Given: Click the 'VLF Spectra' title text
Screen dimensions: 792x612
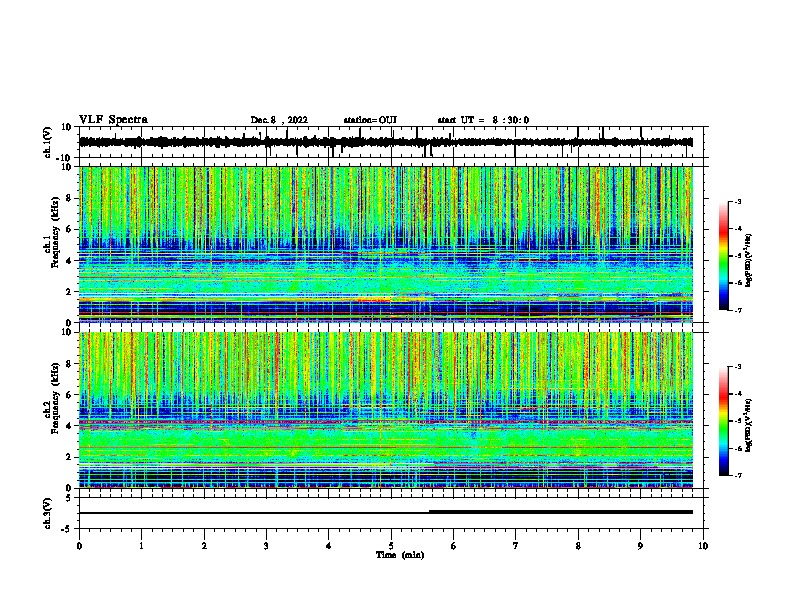Looking at the screenshot, I should (x=113, y=120).
